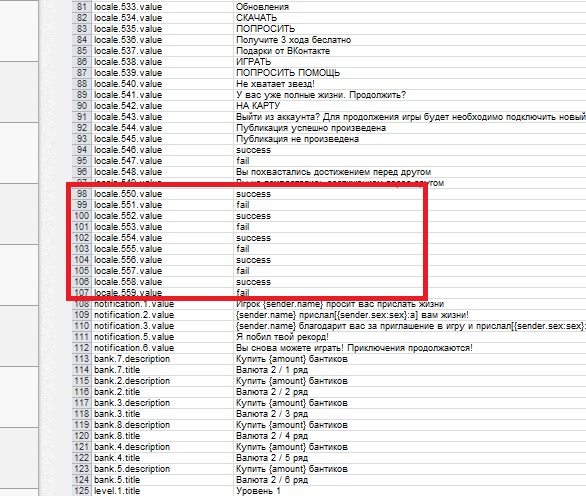
Task: Click cell 'Валюта 2 / 1 ряд'
Action: 410,370
